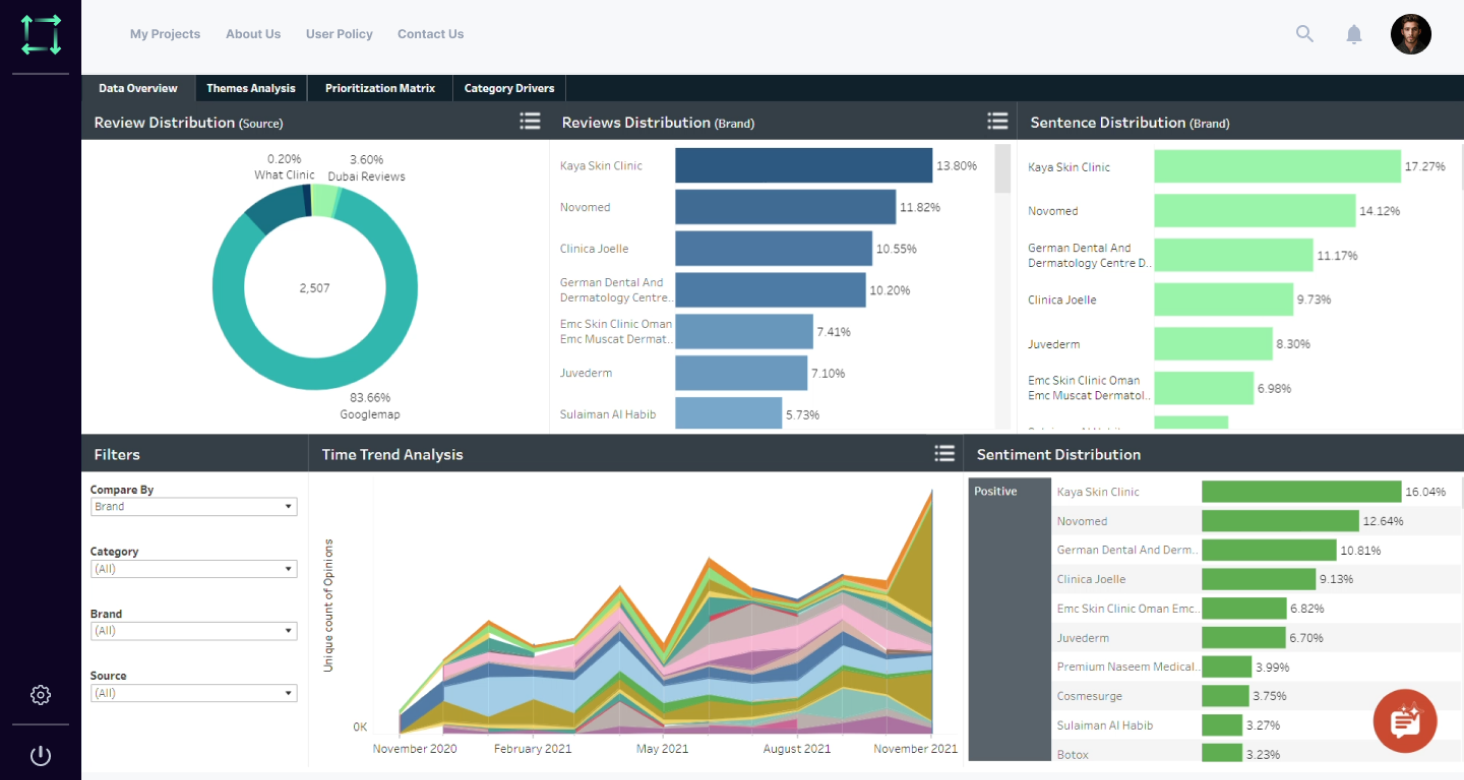This screenshot has height=780, width=1464.
Task: Open the Review Distribution (Source) list menu icon
Action: 530,121
